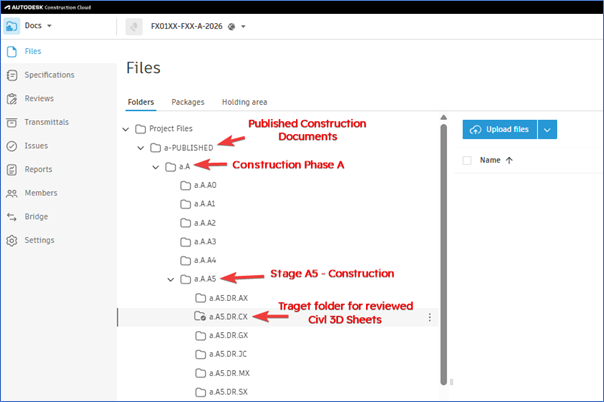The image size is (604, 402).
Task: Click the Docs module icon
Action: coord(12,26)
